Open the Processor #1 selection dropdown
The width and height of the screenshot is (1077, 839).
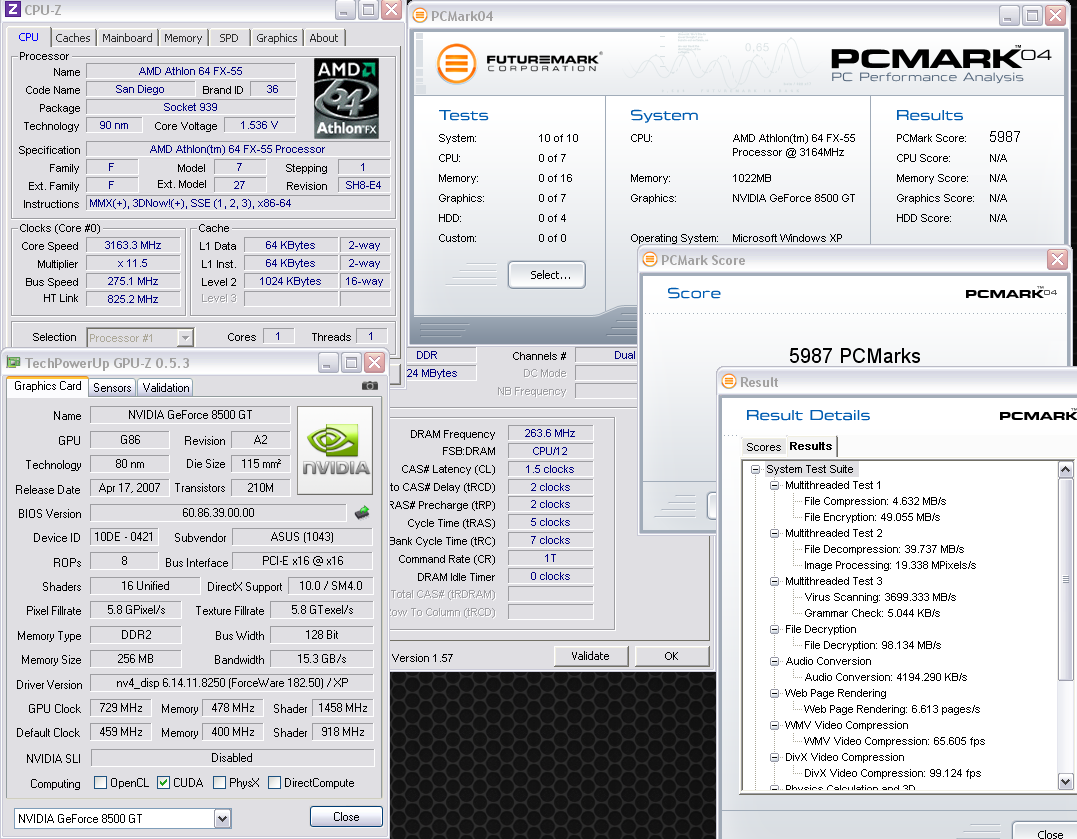coord(185,337)
